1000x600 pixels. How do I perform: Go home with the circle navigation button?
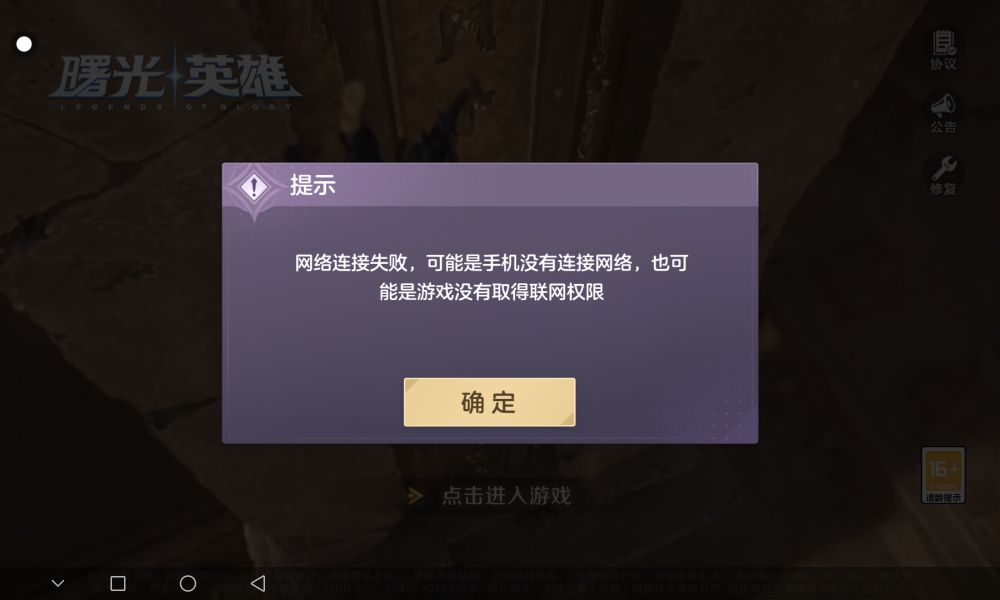[x=188, y=583]
